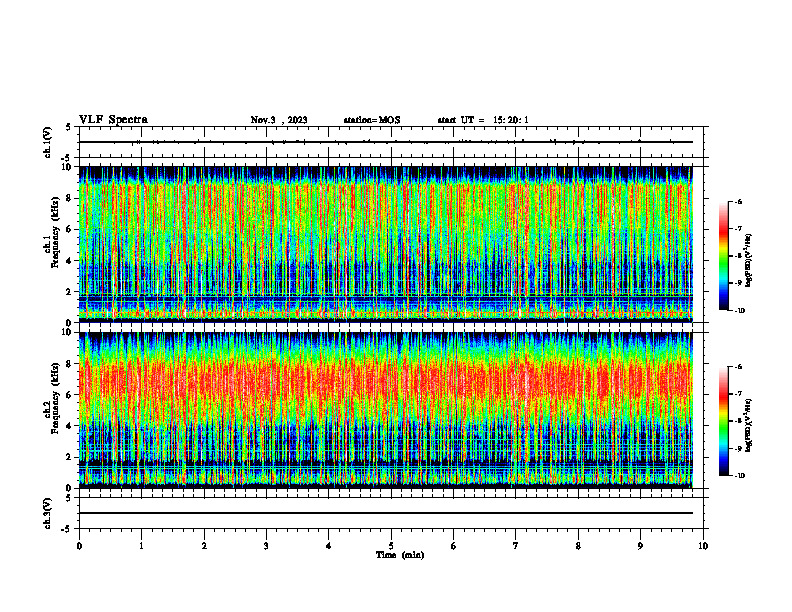Click the ch.1 spectrogram color bar
The image size is (792, 612).
[x=724, y=256]
